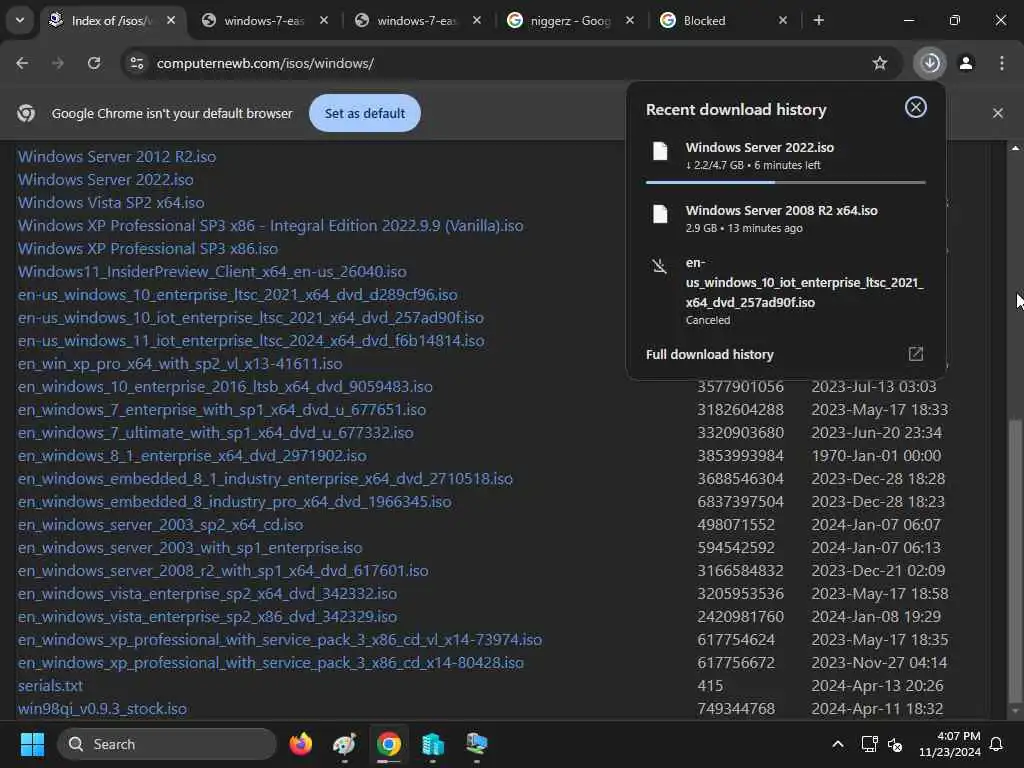Viewport: 1024px width, 768px height.
Task: Open Chrome icon in the taskbar
Action: [389, 744]
